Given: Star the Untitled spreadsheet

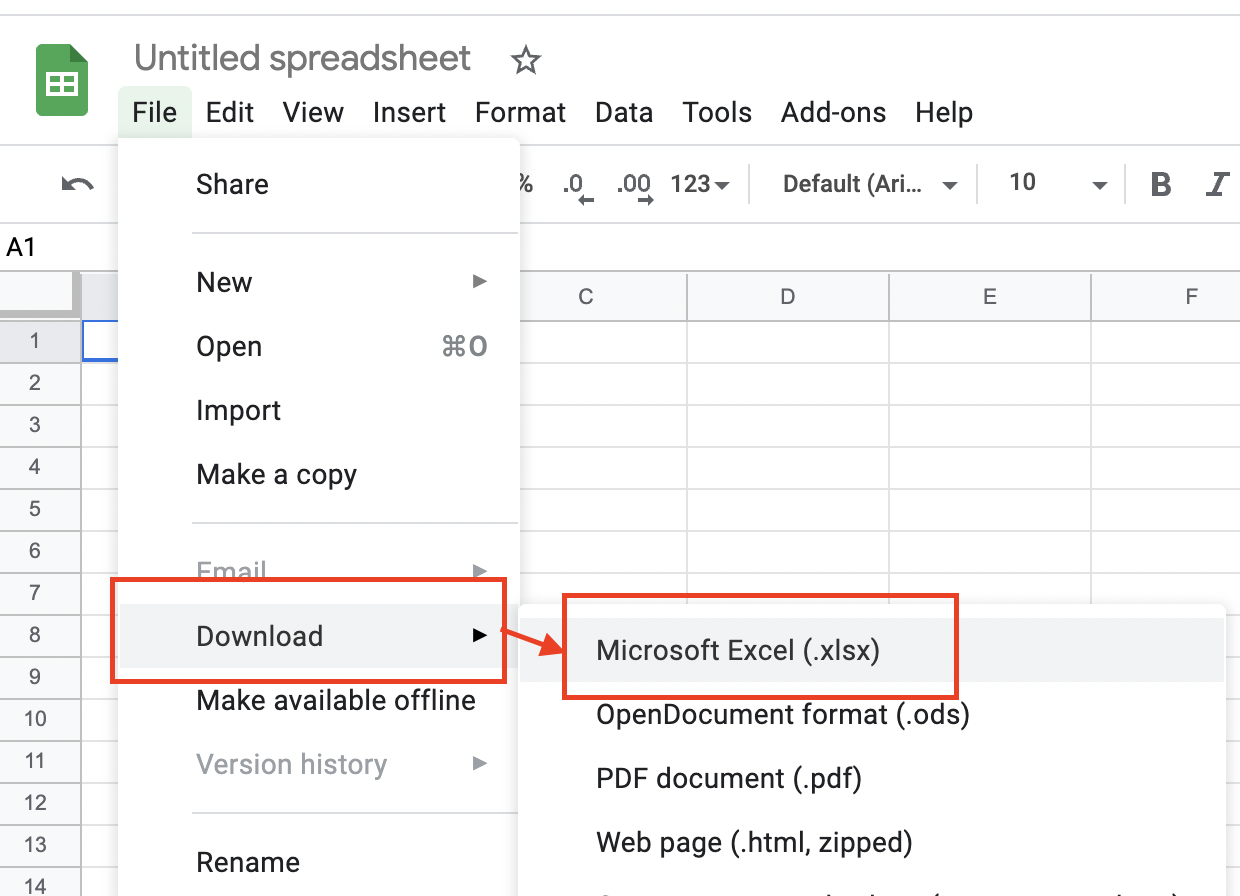Looking at the screenshot, I should (x=526, y=61).
